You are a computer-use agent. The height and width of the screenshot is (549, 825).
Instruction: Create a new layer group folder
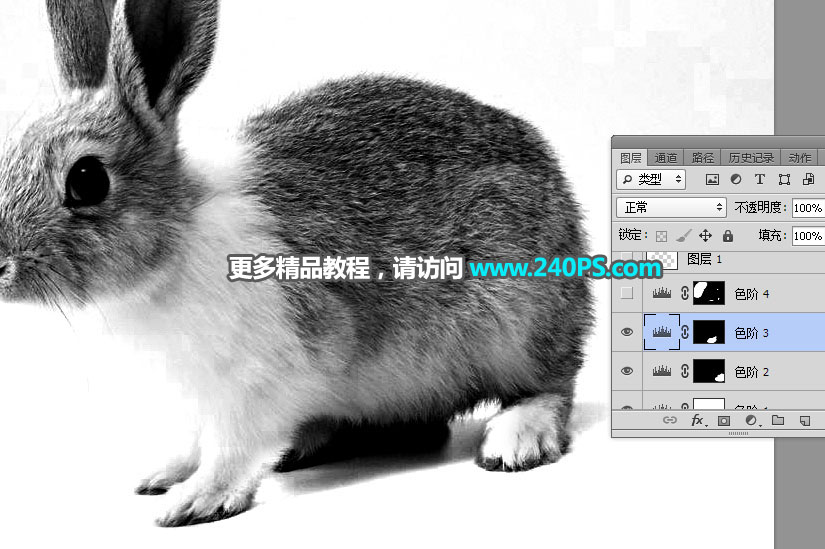[x=778, y=420]
